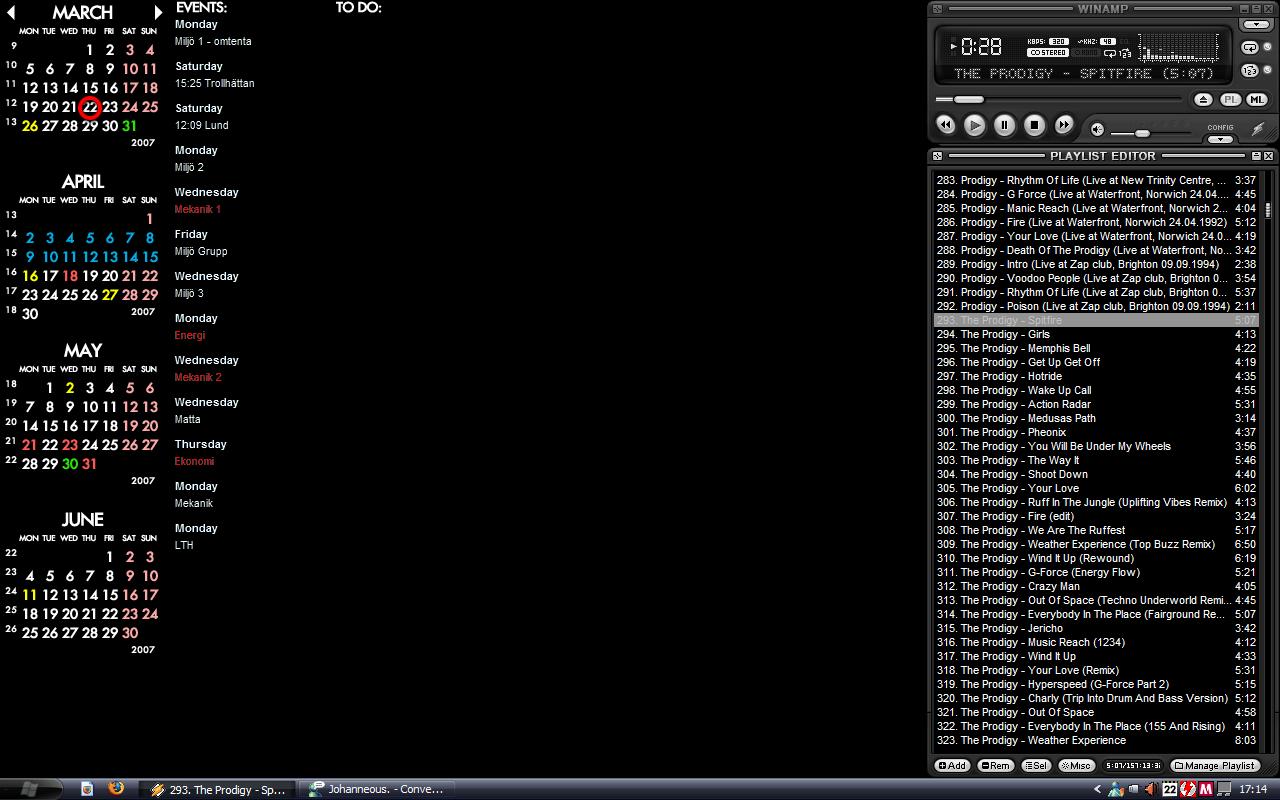Select playlist track 283 Rhythm Of Life

click(x=1096, y=180)
